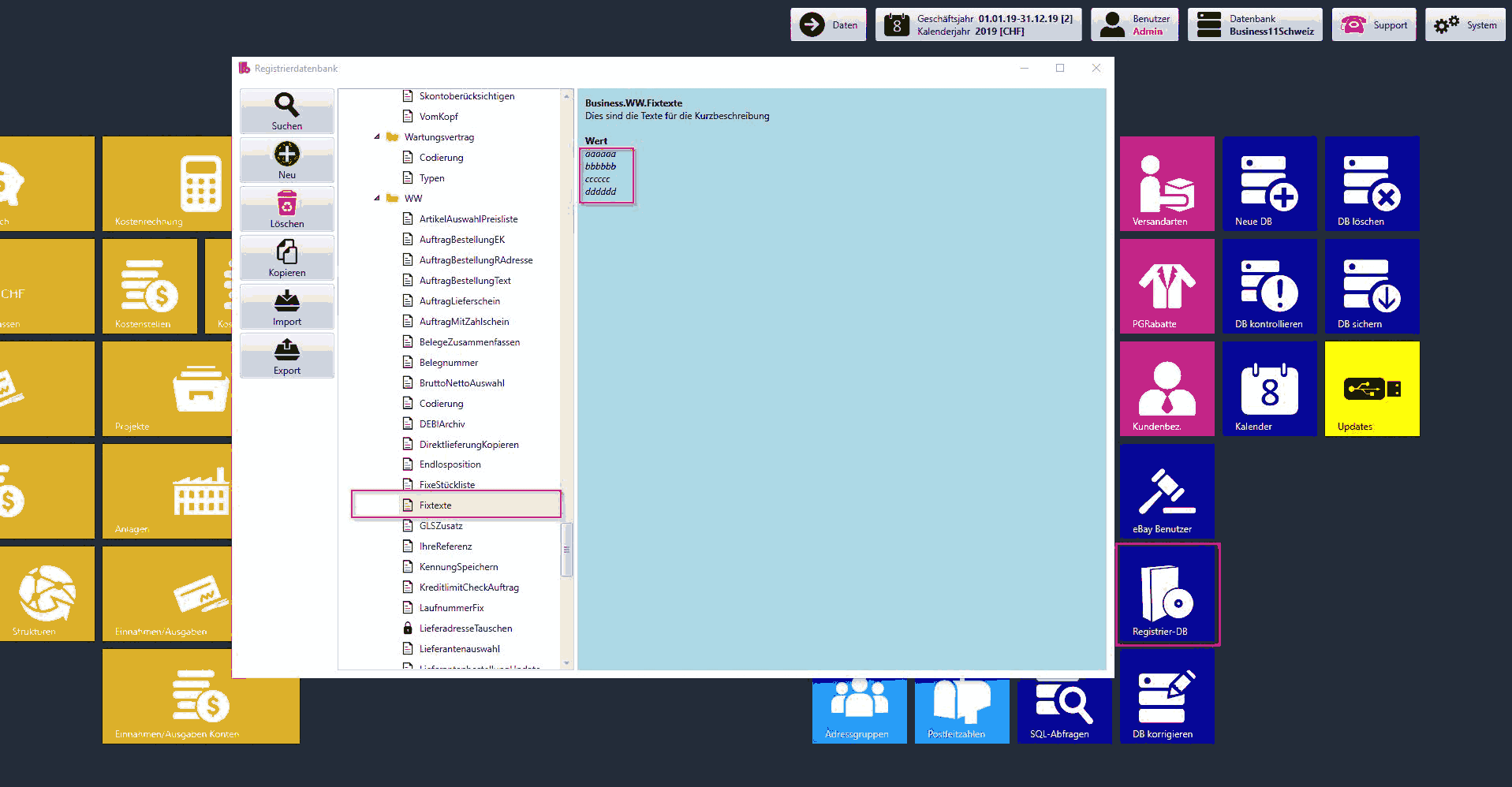
Task: Click the Benutzer Admin button
Action: 1134,25
